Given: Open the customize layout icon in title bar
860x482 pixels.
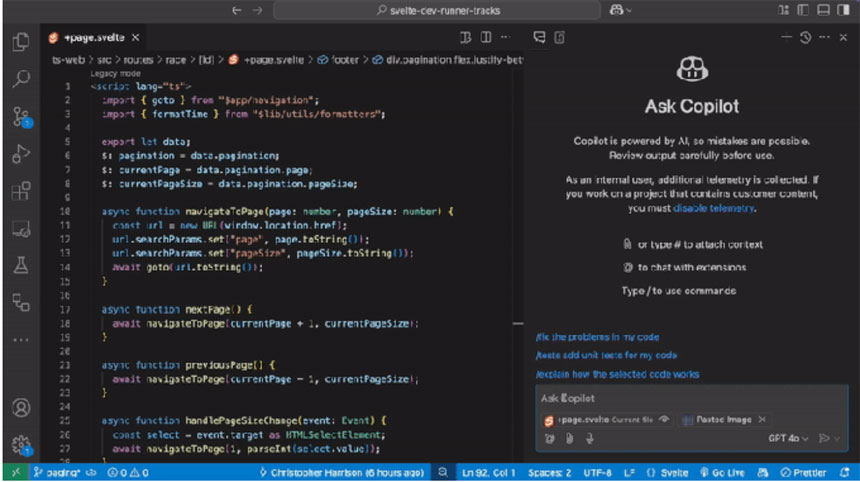Looking at the screenshot, I should pos(783,10).
